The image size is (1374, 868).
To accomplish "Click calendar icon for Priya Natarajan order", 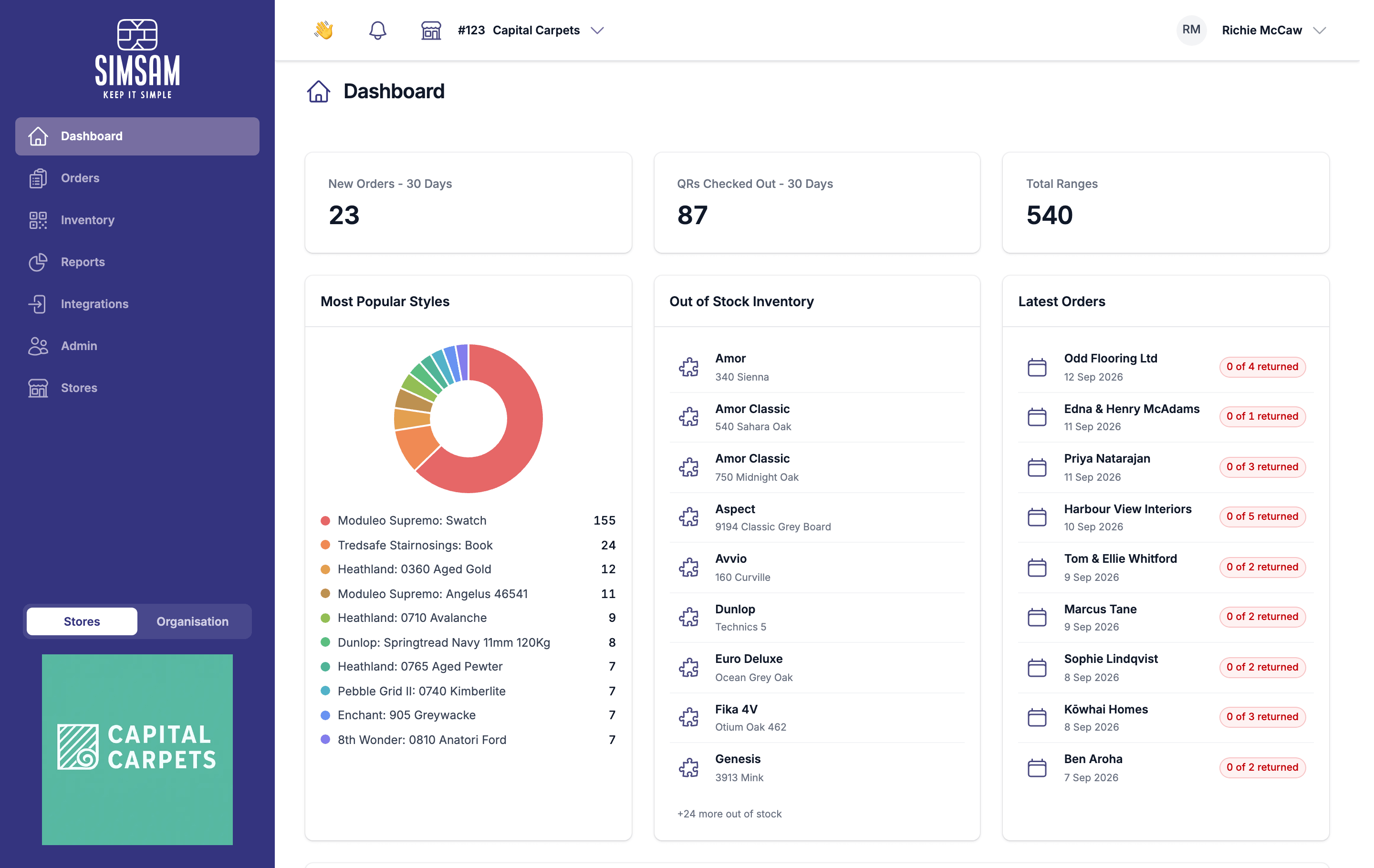I will pos(1037,467).
